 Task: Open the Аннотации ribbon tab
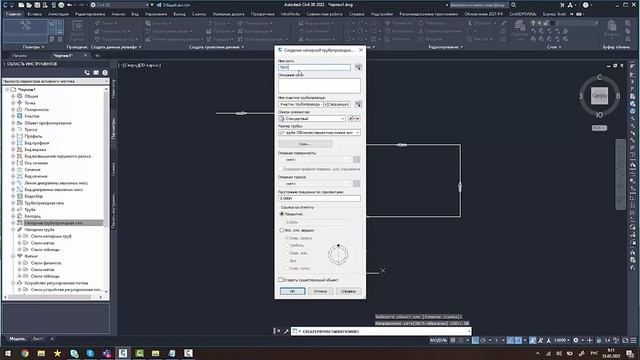(59, 14)
